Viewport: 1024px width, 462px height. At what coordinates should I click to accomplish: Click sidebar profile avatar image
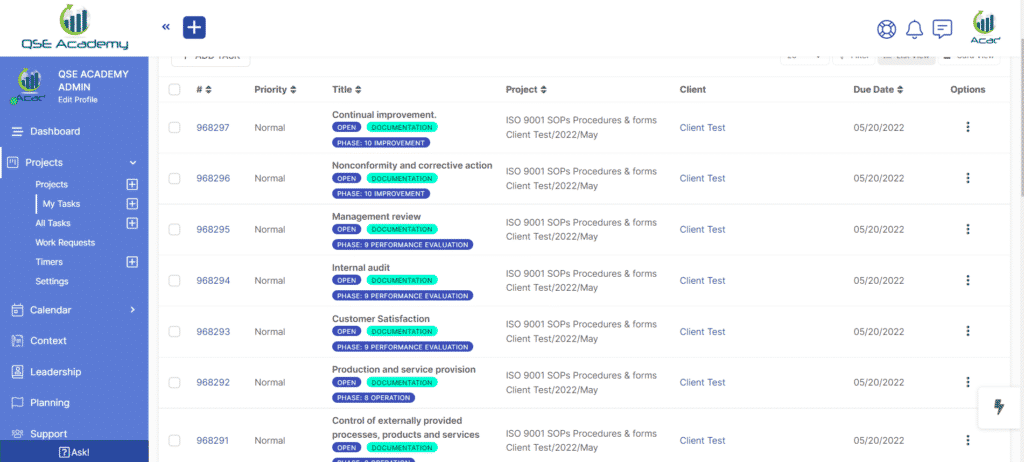pyautogui.click(x=27, y=86)
